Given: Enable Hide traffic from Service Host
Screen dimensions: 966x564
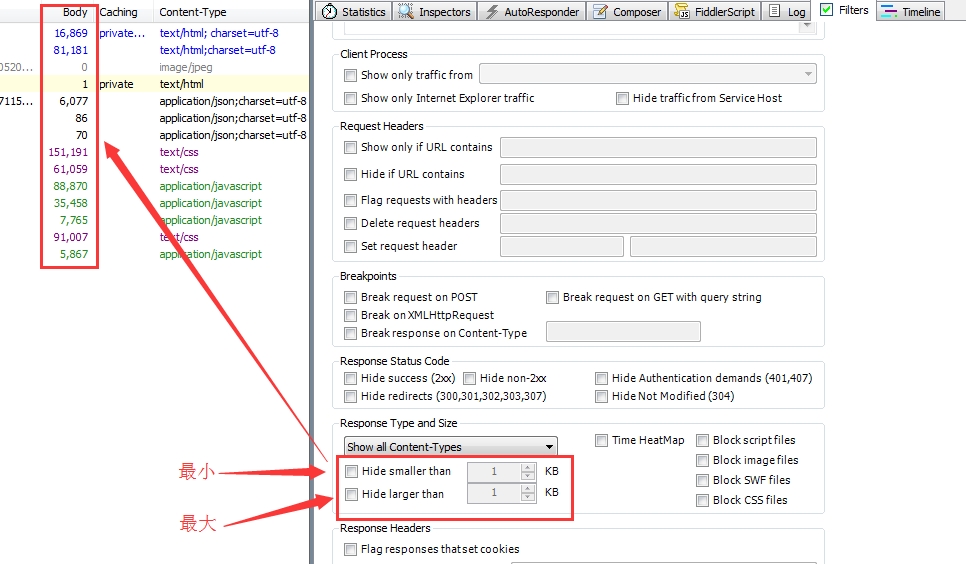Looking at the screenshot, I should 623,99.
